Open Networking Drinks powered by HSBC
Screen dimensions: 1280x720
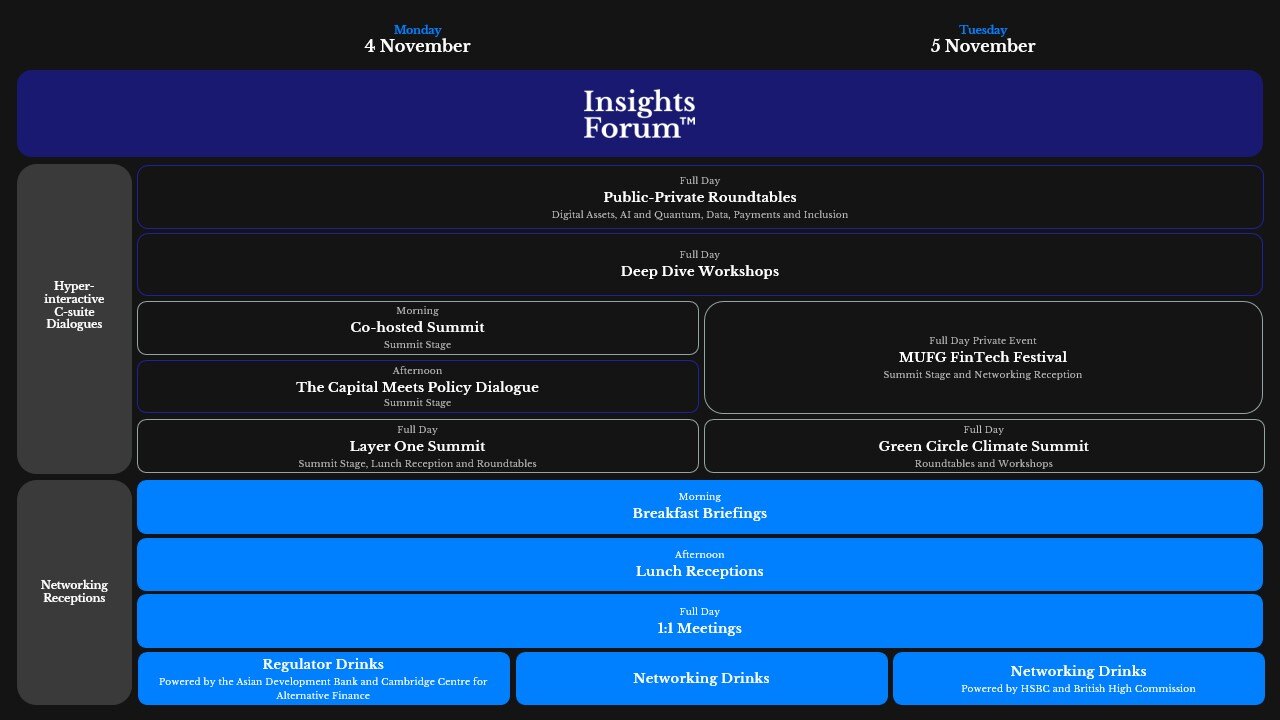(x=1078, y=679)
